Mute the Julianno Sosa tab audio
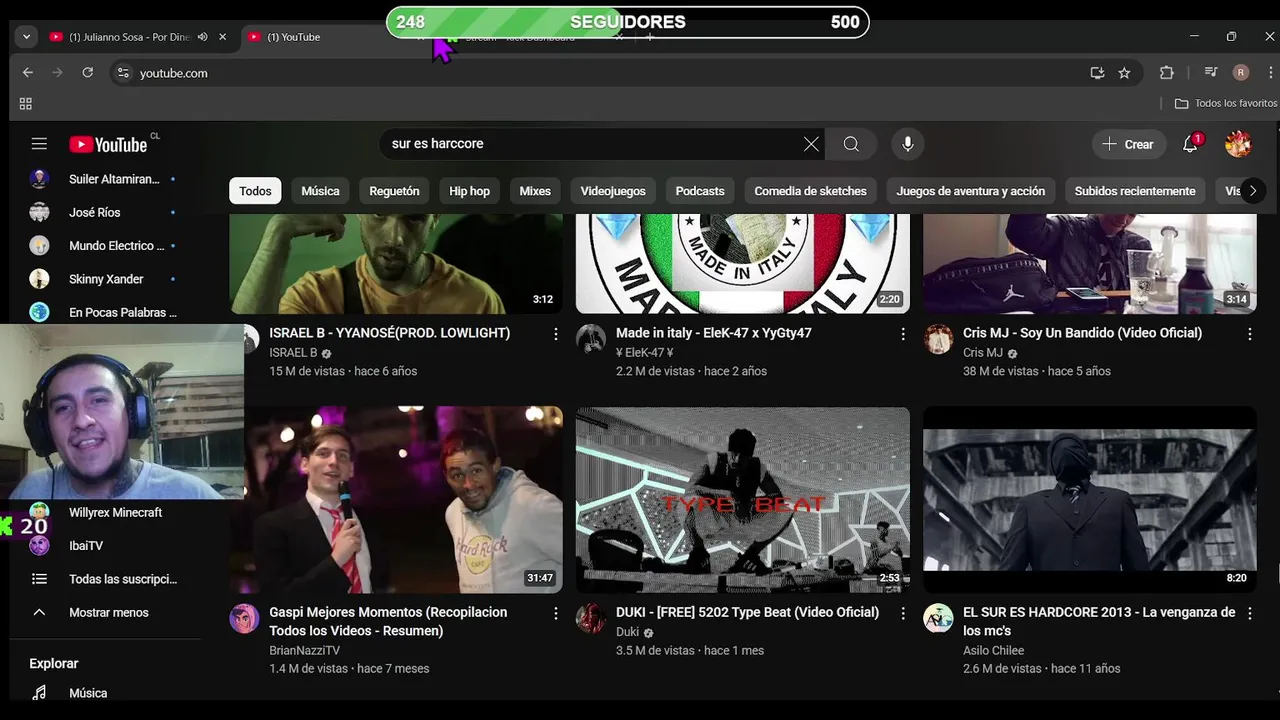This screenshot has width=1280, height=720. tap(202, 37)
